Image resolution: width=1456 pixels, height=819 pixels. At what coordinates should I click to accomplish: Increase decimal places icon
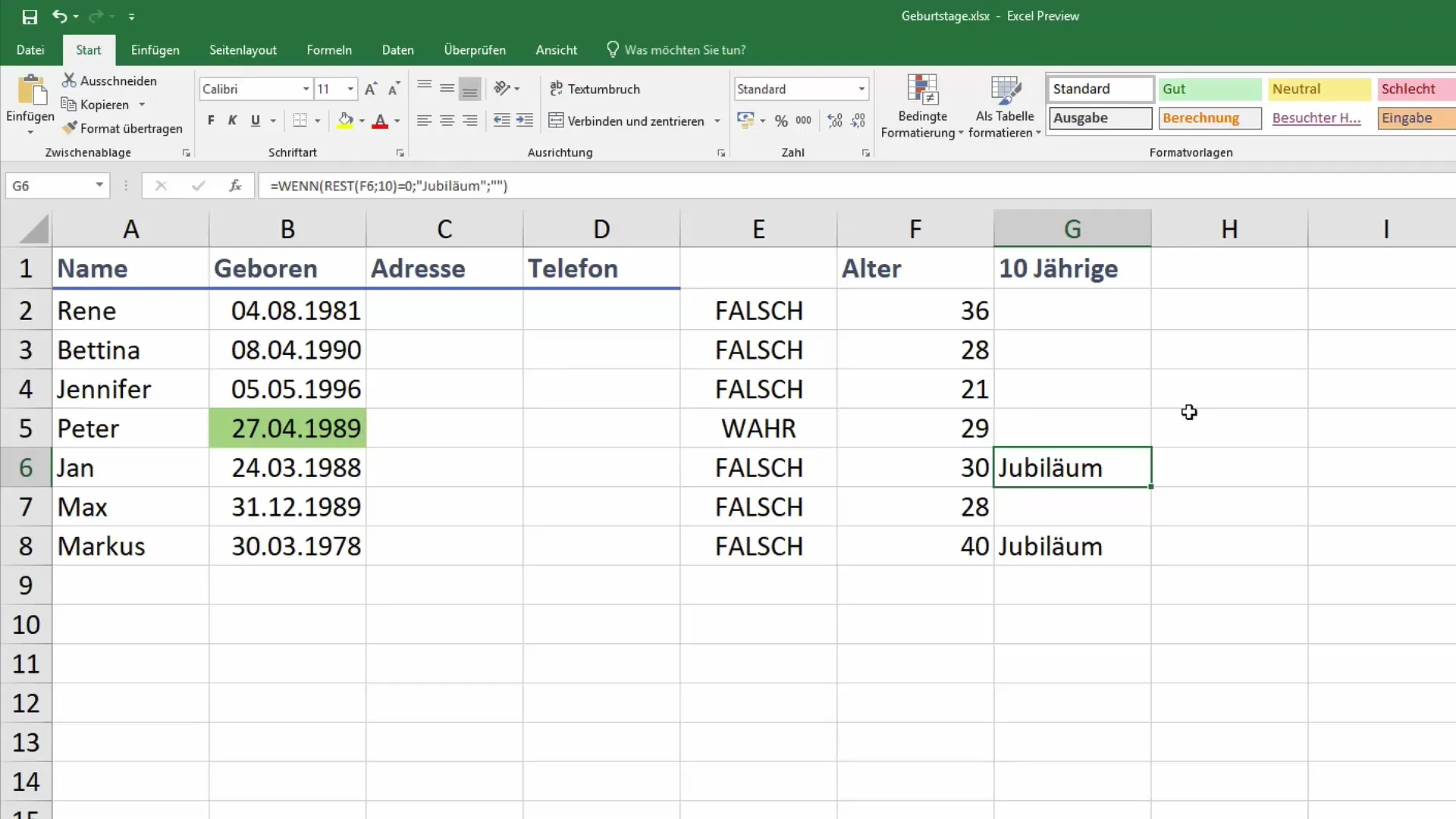pos(835,121)
